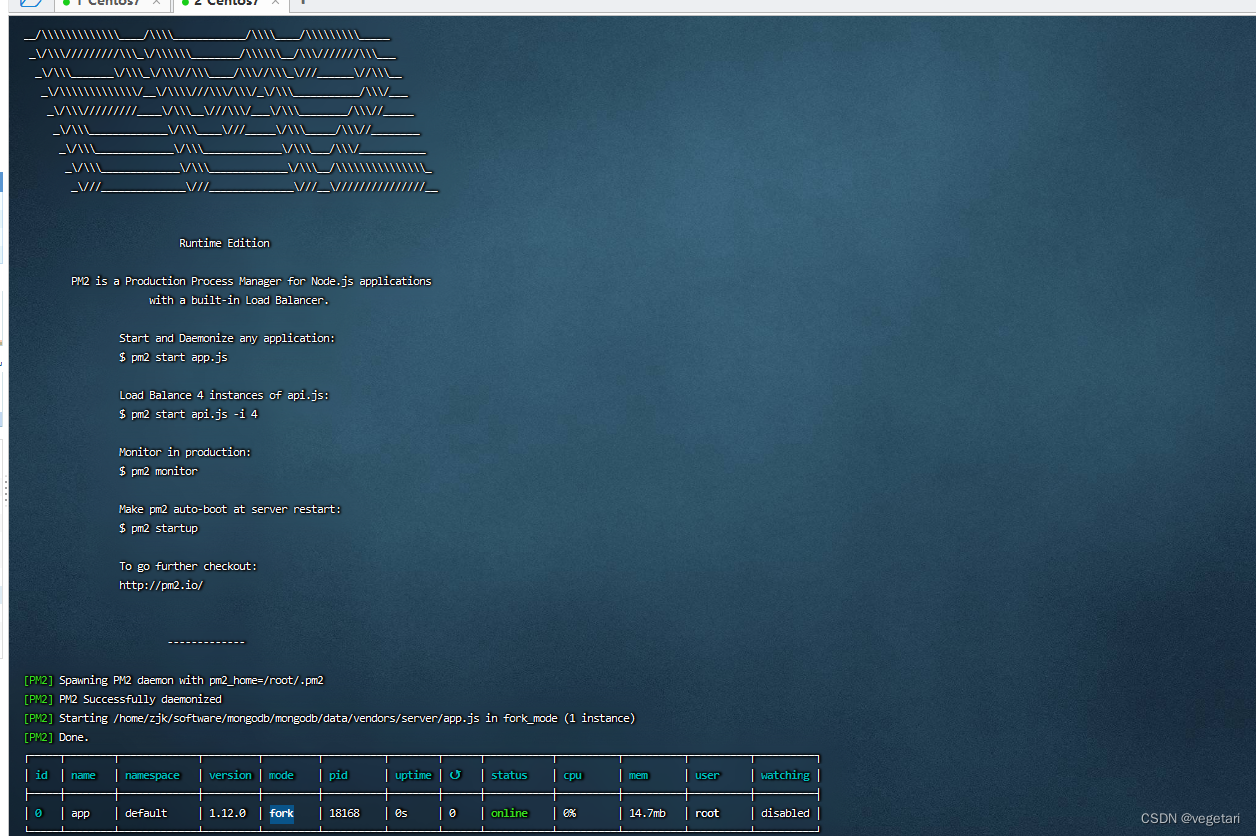Click "Start and Daemonize any application:" line

coord(227,338)
